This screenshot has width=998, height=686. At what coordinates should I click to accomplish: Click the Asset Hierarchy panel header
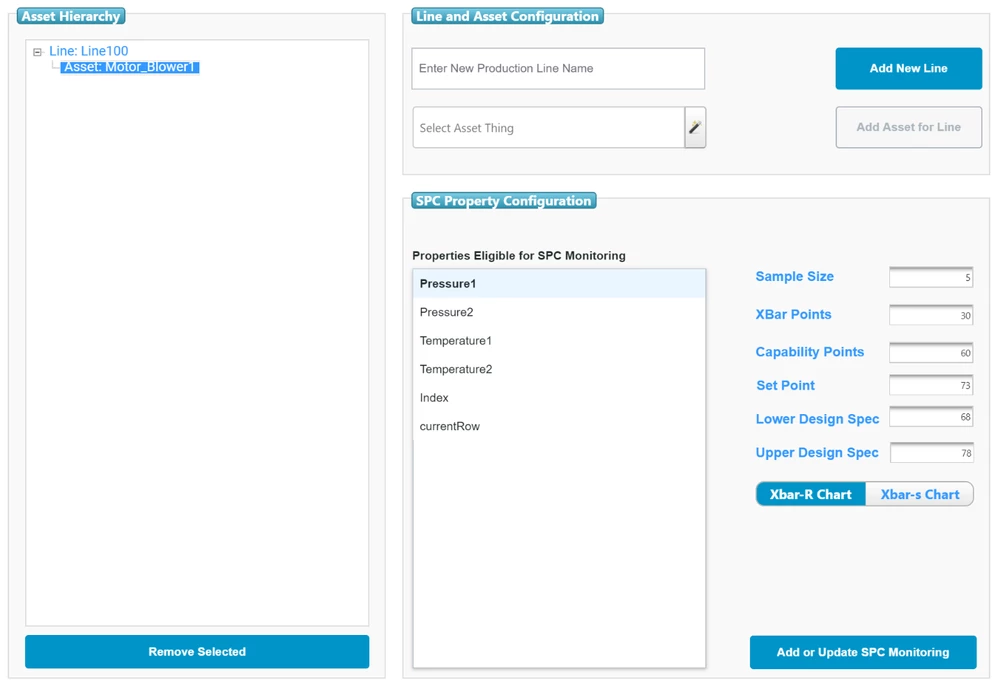pyautogui.click(x=71, y=16)
